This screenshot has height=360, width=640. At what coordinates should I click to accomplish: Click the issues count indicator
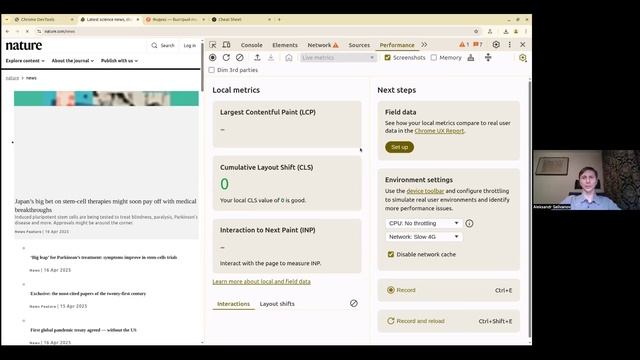478,44
